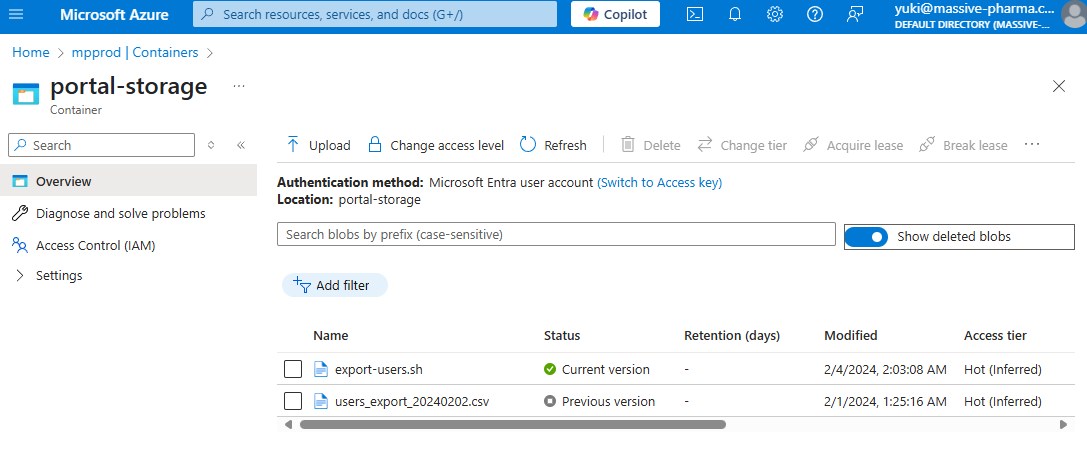Collapse the left navigation pane
Image resolution: width=1087 pixels, height=466 pixels.
click(x=241, y=145)
